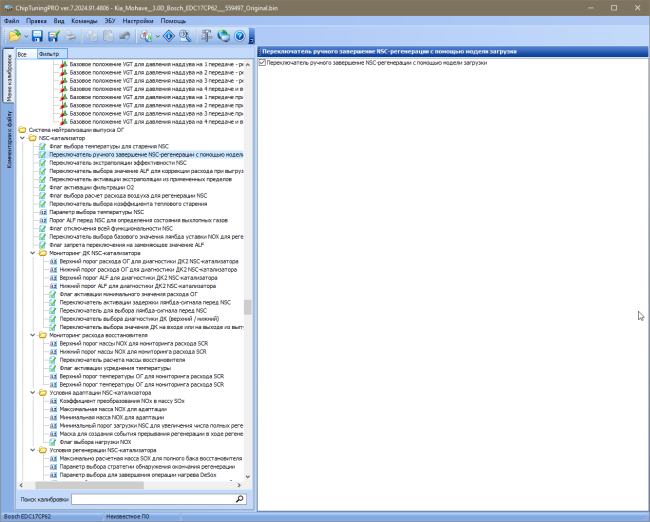
Task: Click checkbox icon of Флаг активации фильтрации О2
Action: [42, 187]
